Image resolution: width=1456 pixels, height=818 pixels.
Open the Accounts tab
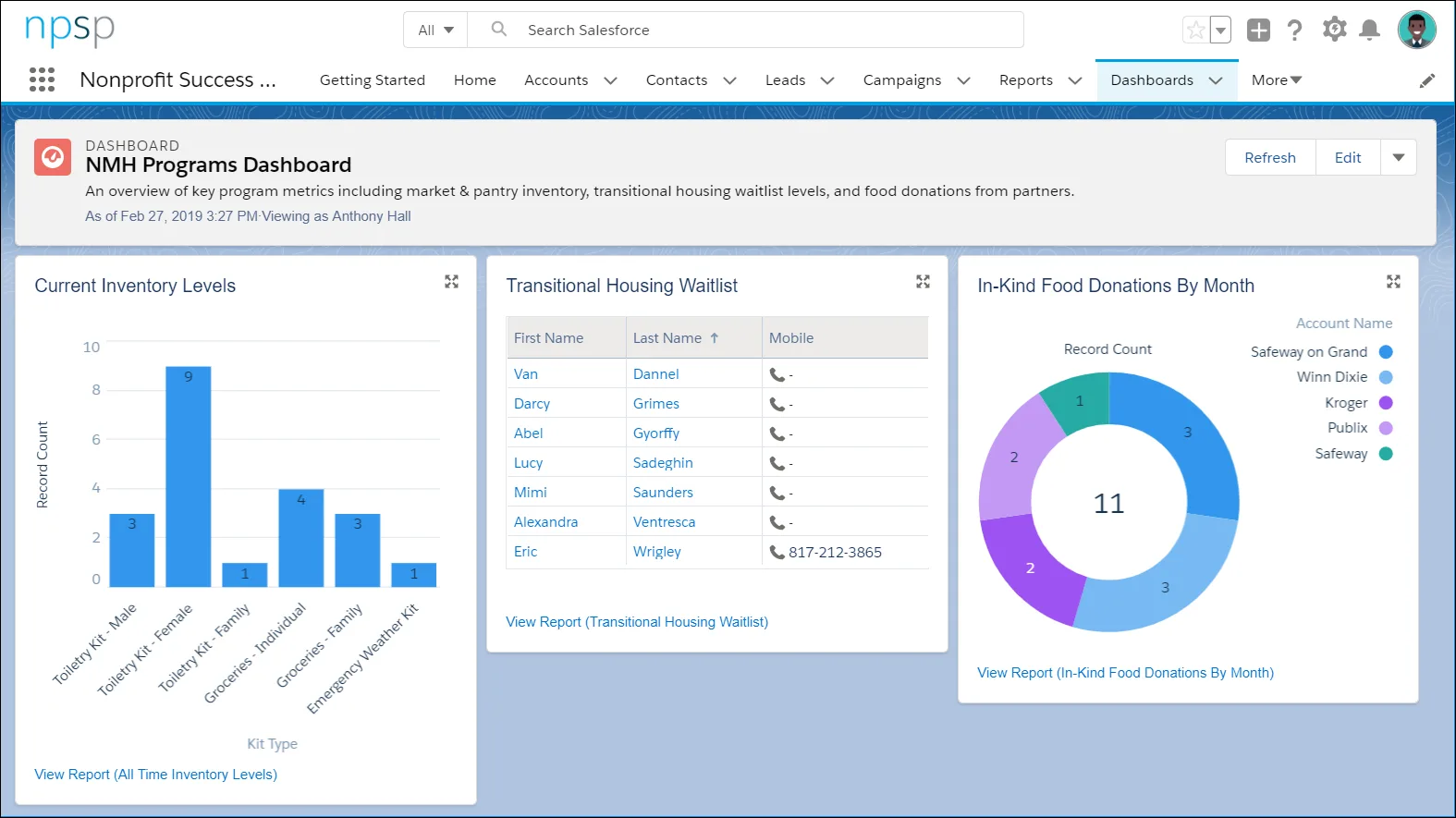[557, 80]
